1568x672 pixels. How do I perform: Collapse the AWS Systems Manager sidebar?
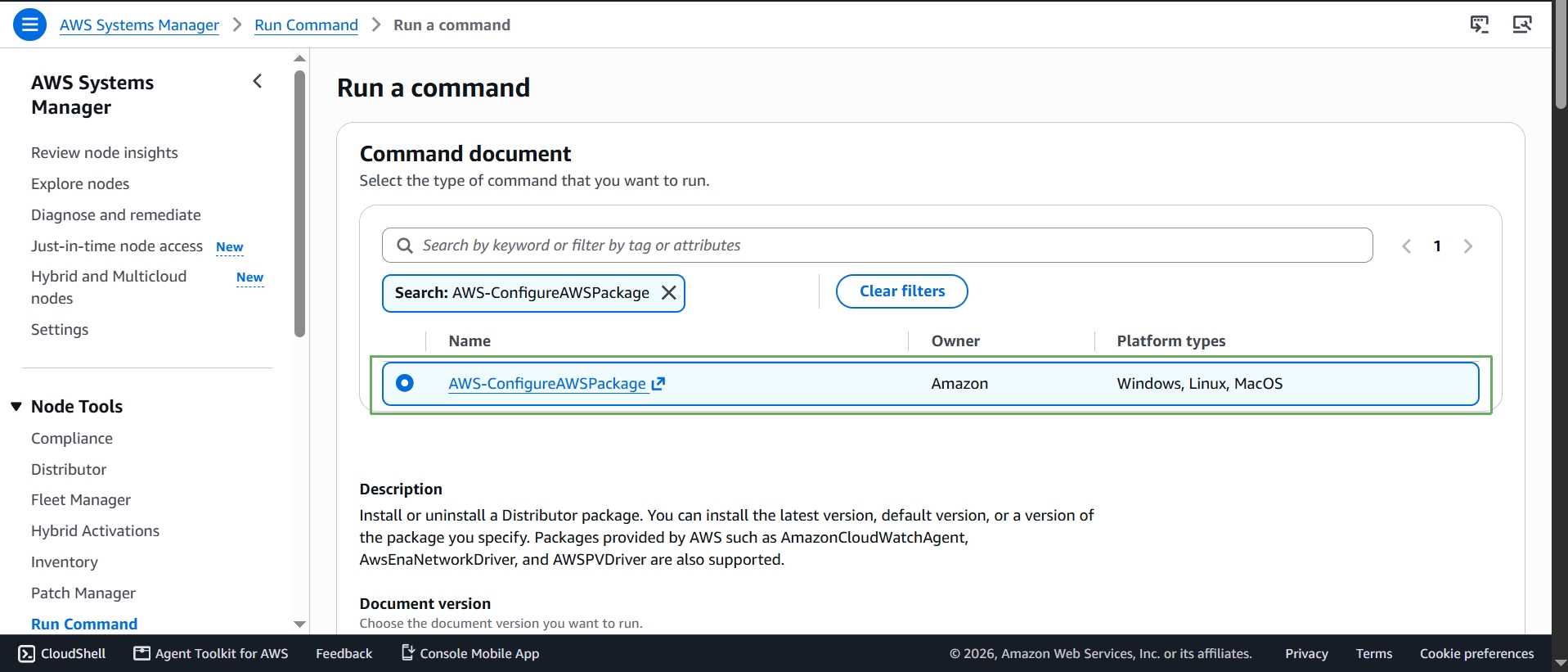tap(258, 81)
